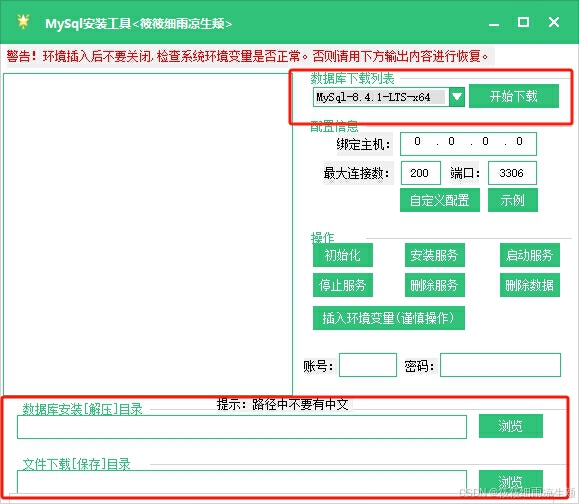Click inside the large output log area
579x504 pixels.
[148, 234]
